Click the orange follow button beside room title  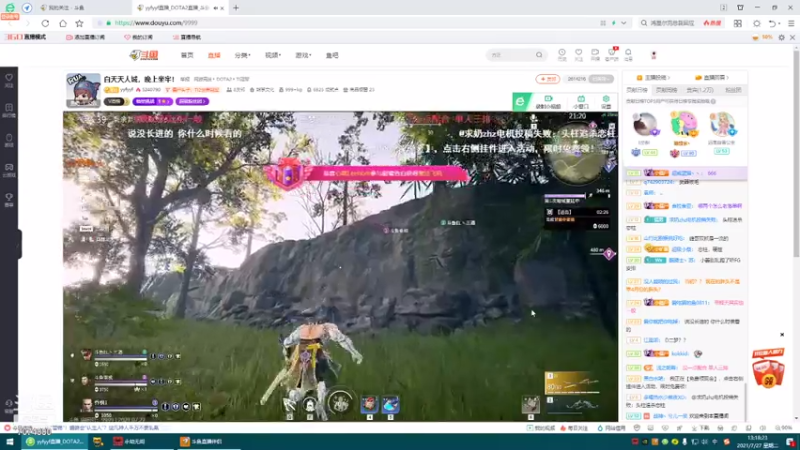[547, 79]
